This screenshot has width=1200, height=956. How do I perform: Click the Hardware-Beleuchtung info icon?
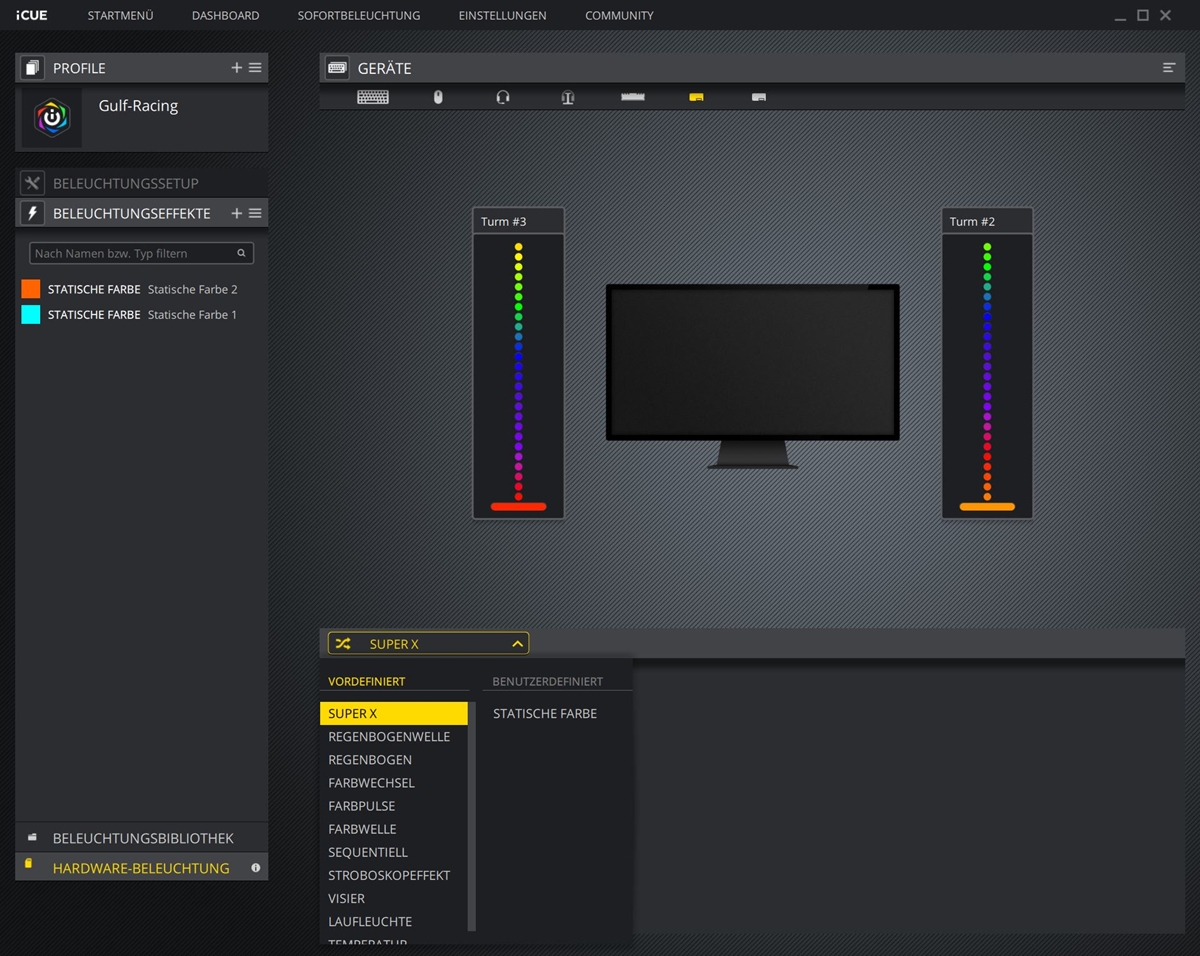(x=256, y=868)
